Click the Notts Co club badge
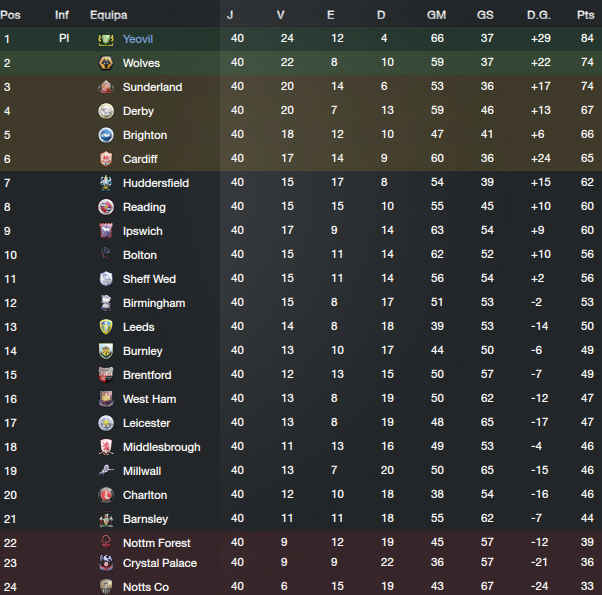The width and height of the screenshot is (602, 595). click(106, 587)
